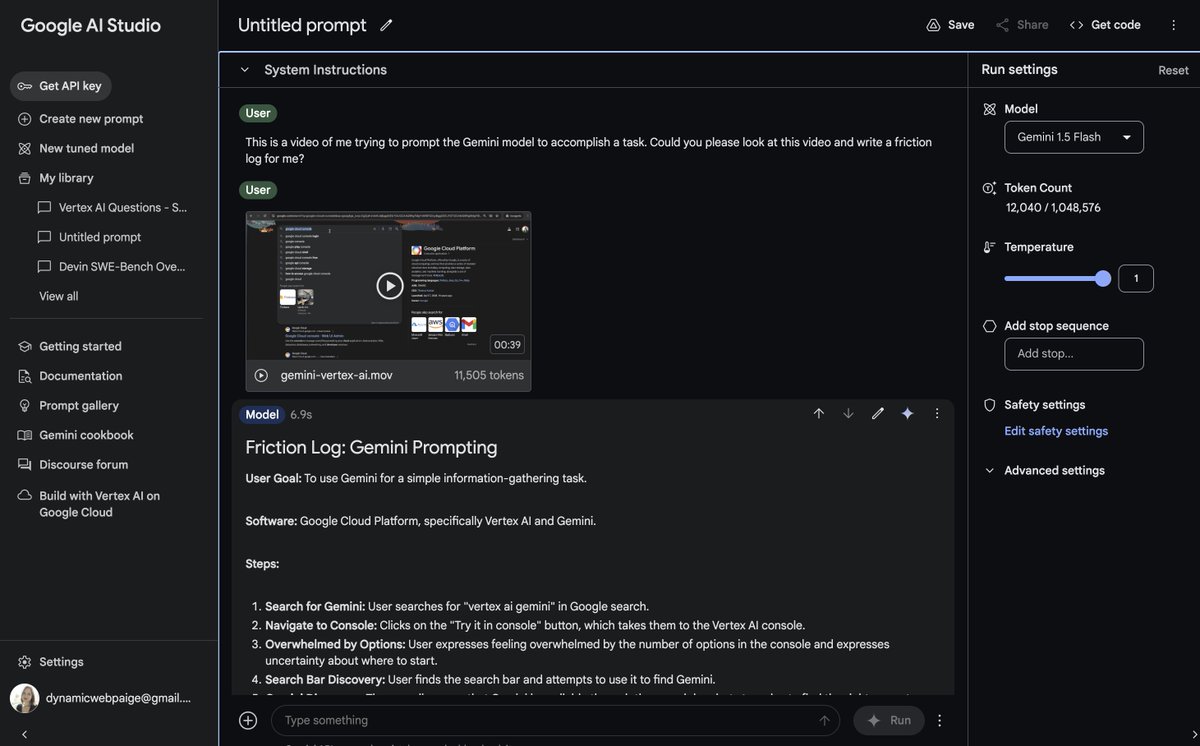Open Getting started
The height and width of the screenshot is (746, 1200).
70,347
